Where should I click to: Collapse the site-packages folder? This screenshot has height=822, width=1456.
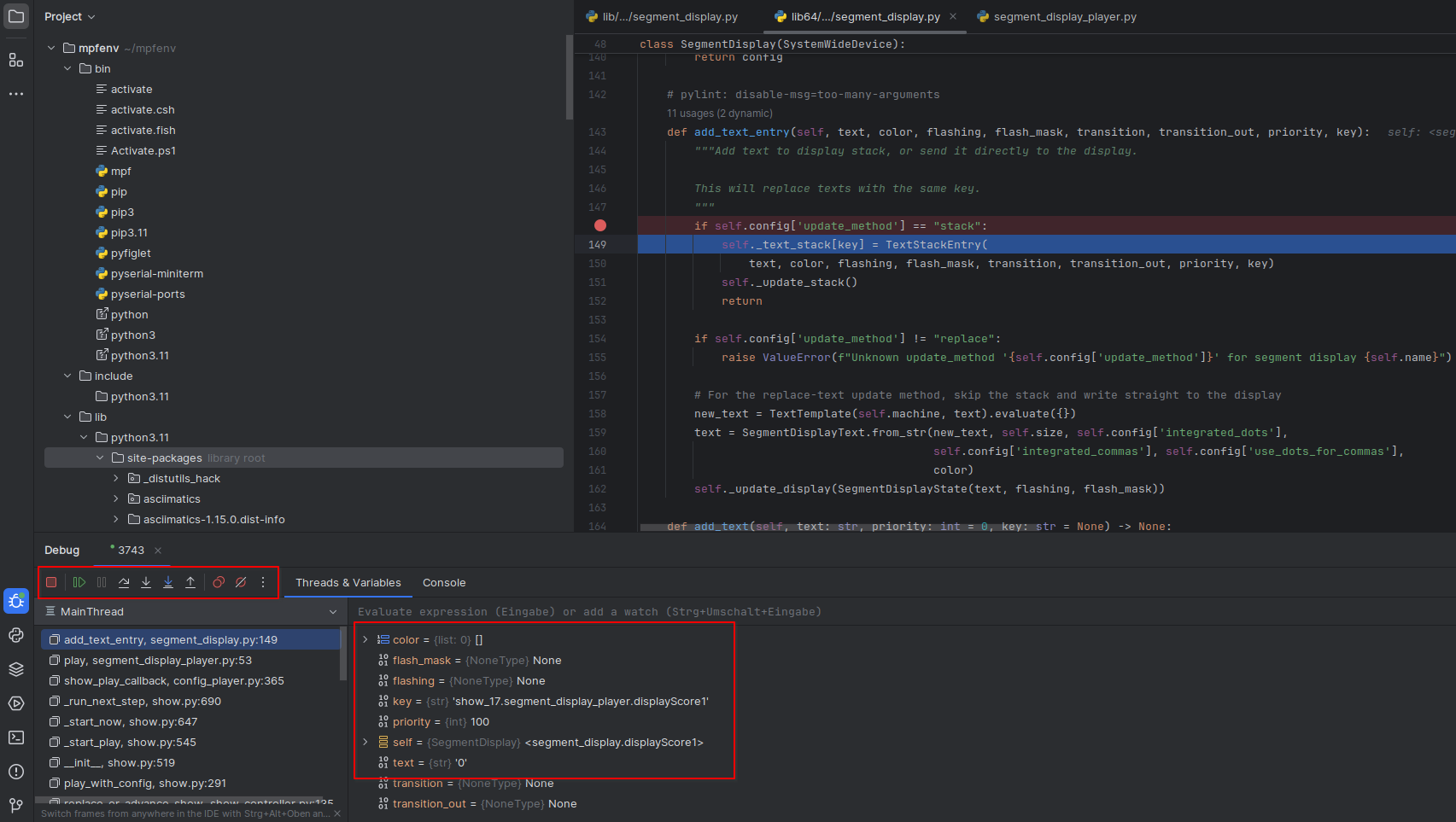(x=100, y=458)
